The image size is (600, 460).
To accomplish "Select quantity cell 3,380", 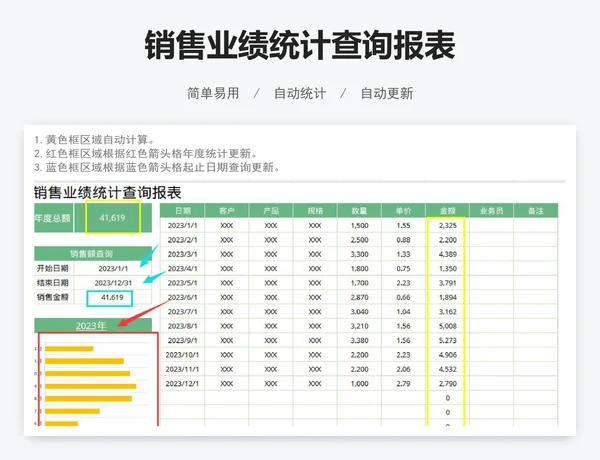I will pyautogui.click(x=359, y=340).
